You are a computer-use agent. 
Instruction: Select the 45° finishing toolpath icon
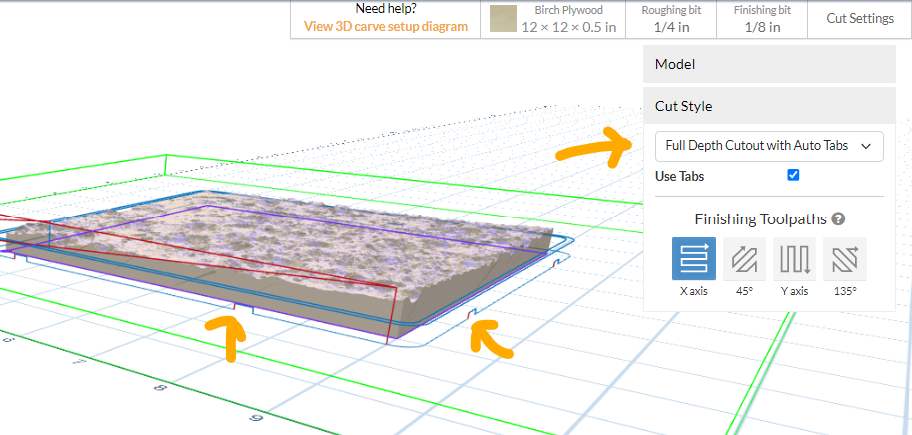click(744, 259)
